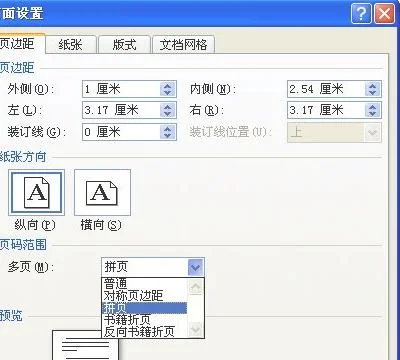Open the 文档网格 tab

point(183,45)
